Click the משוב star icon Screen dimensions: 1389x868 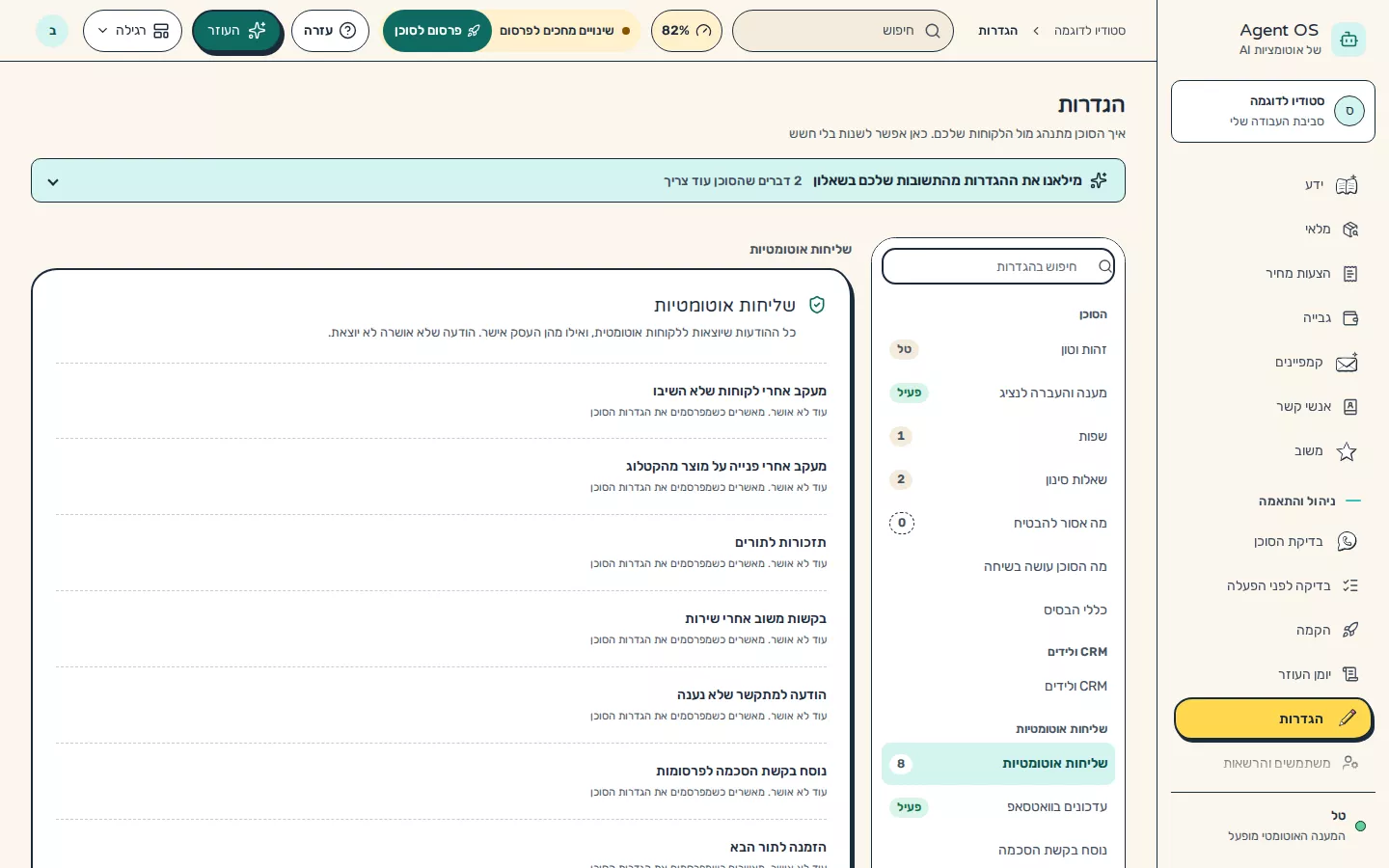1348,451
